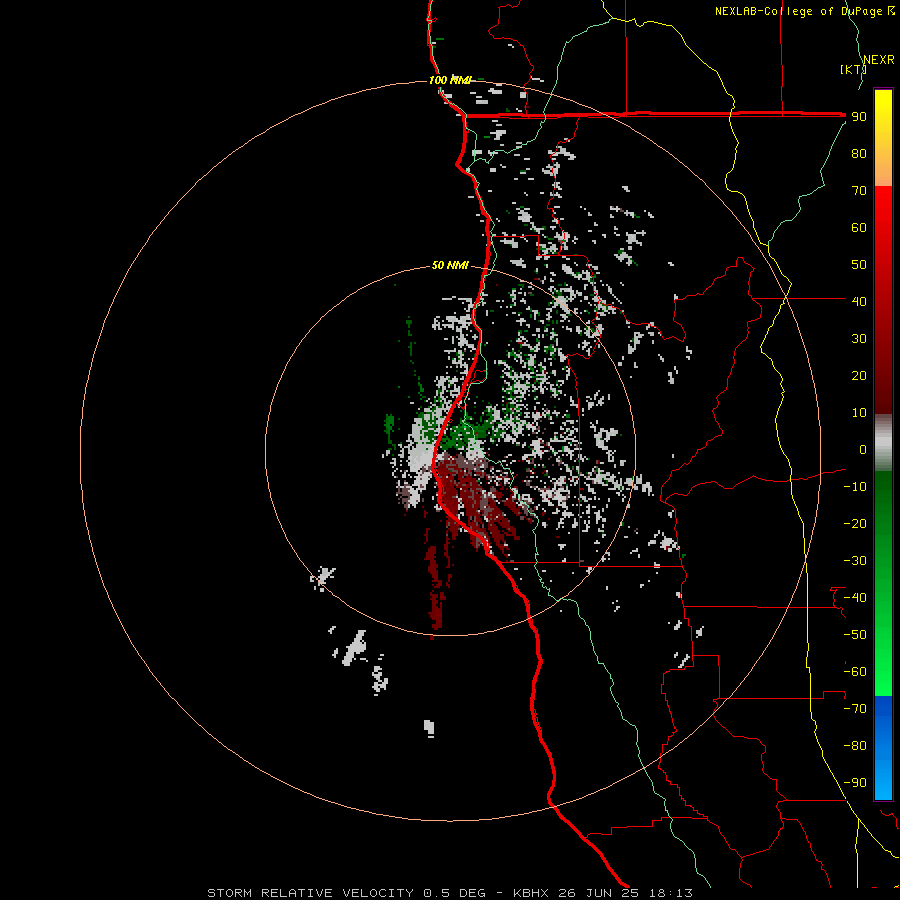Click the 40 value on the velocity scale
900x900 pixels.
pyautogui.click(x=859, y=301)
